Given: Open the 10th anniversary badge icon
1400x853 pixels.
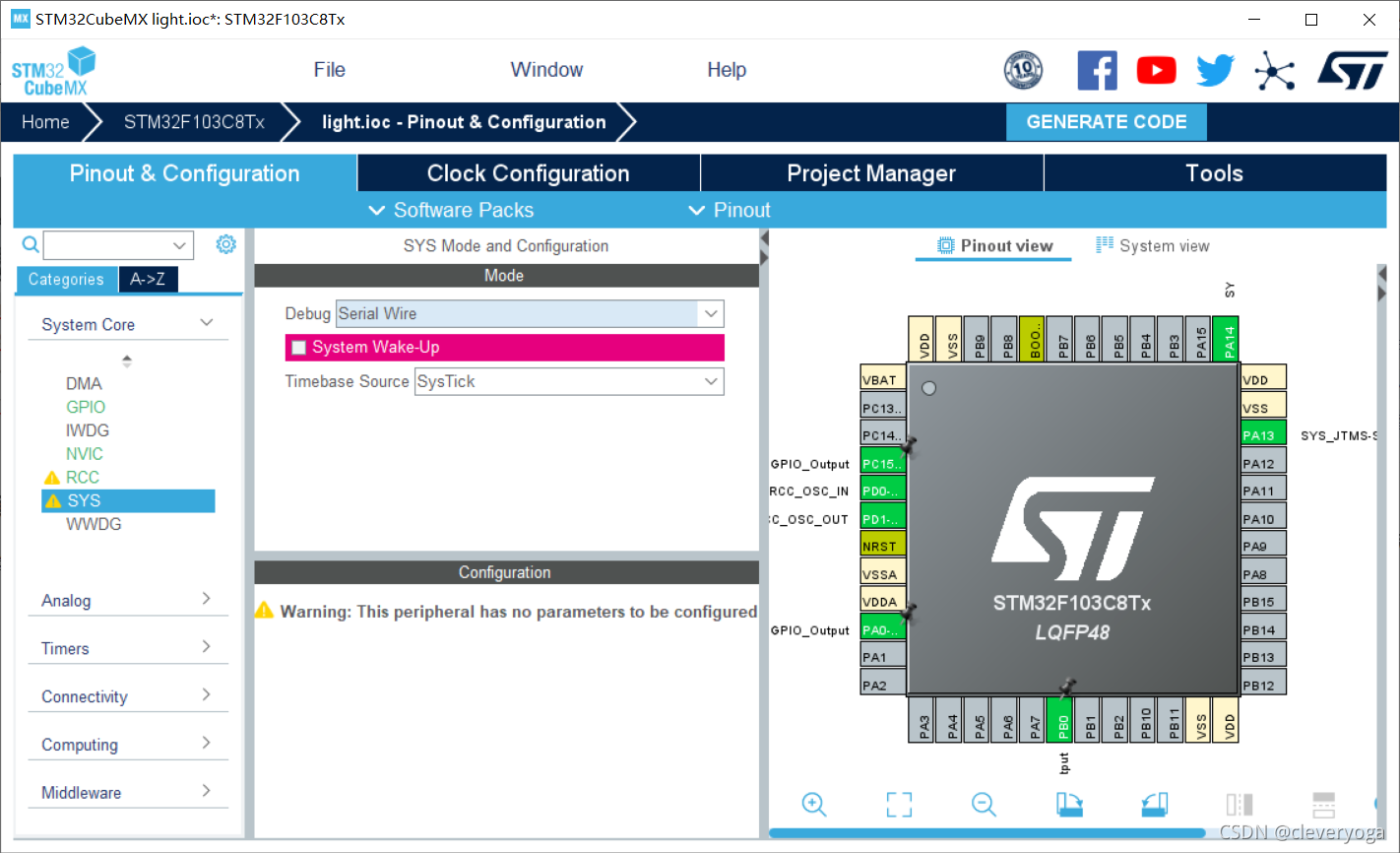Looking at the screenshot, I should coord(1023,70).
